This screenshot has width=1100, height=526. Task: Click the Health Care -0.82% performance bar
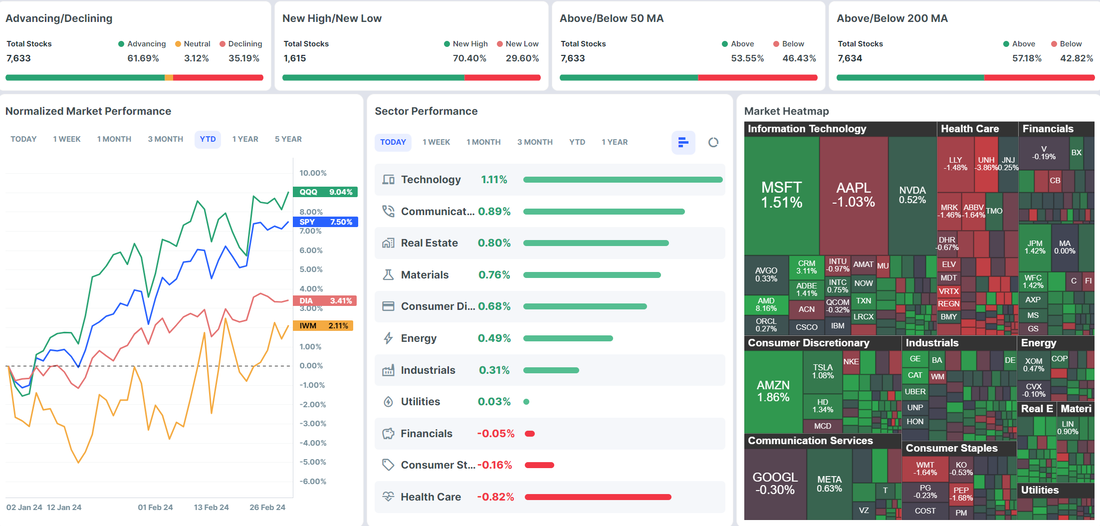[598, 497]
